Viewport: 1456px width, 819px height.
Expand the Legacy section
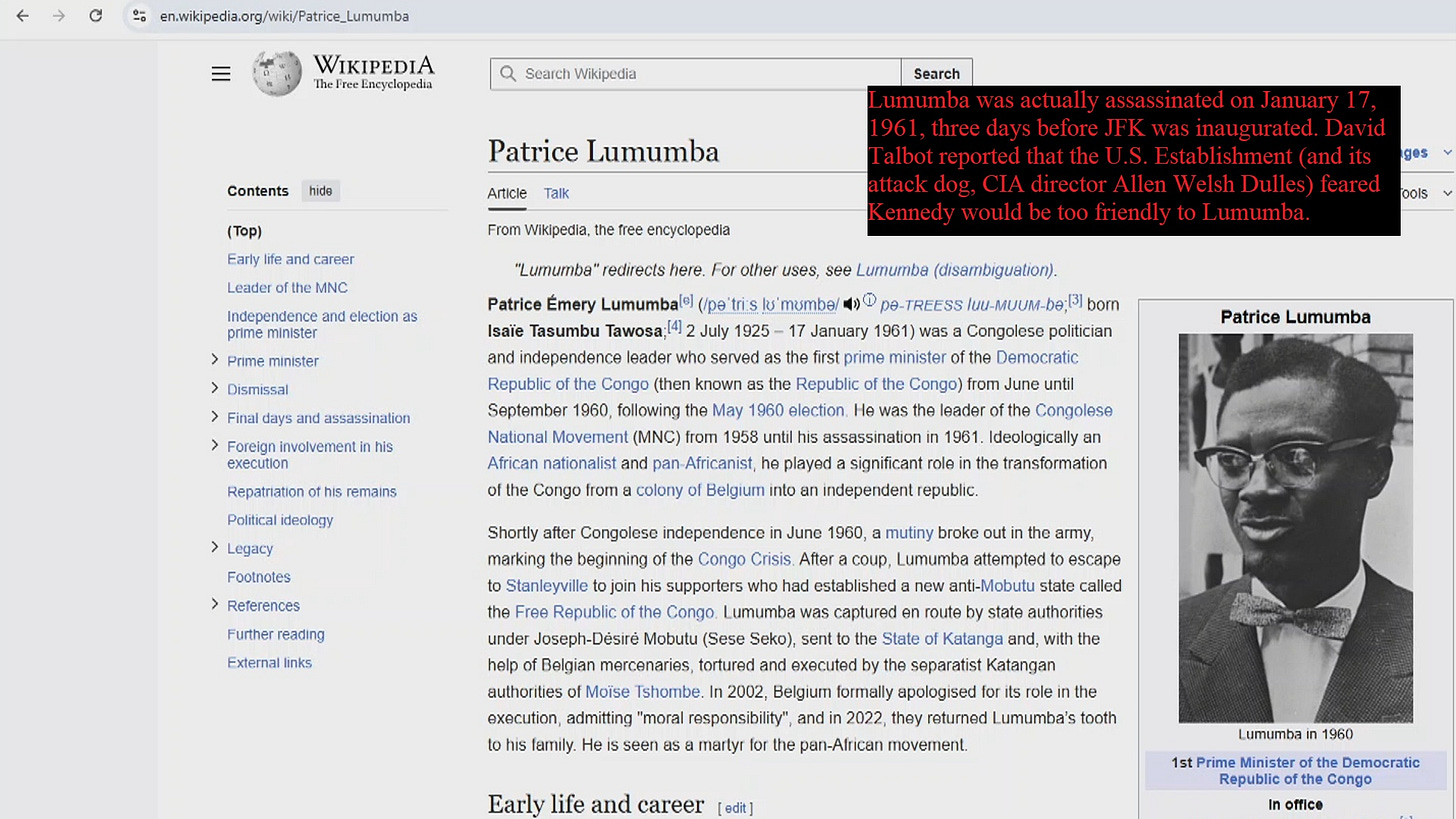tap(214, 547)
